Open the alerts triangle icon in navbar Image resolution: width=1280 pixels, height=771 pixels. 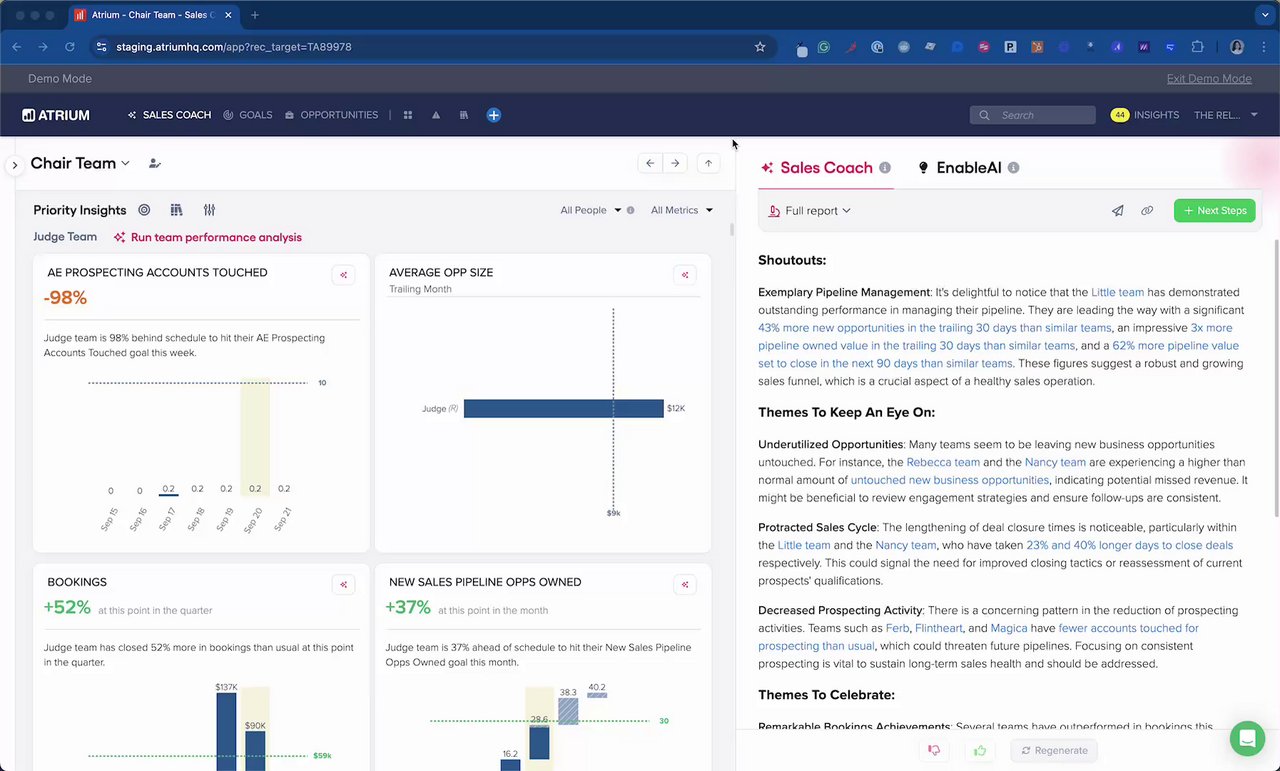point(436,115)
